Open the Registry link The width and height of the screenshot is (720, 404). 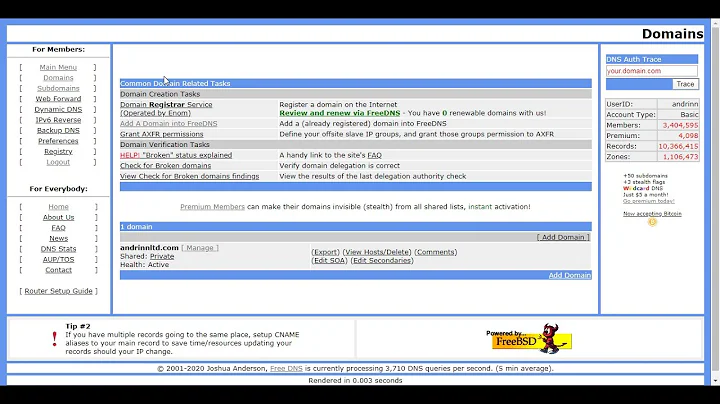[x=58, y=152]
